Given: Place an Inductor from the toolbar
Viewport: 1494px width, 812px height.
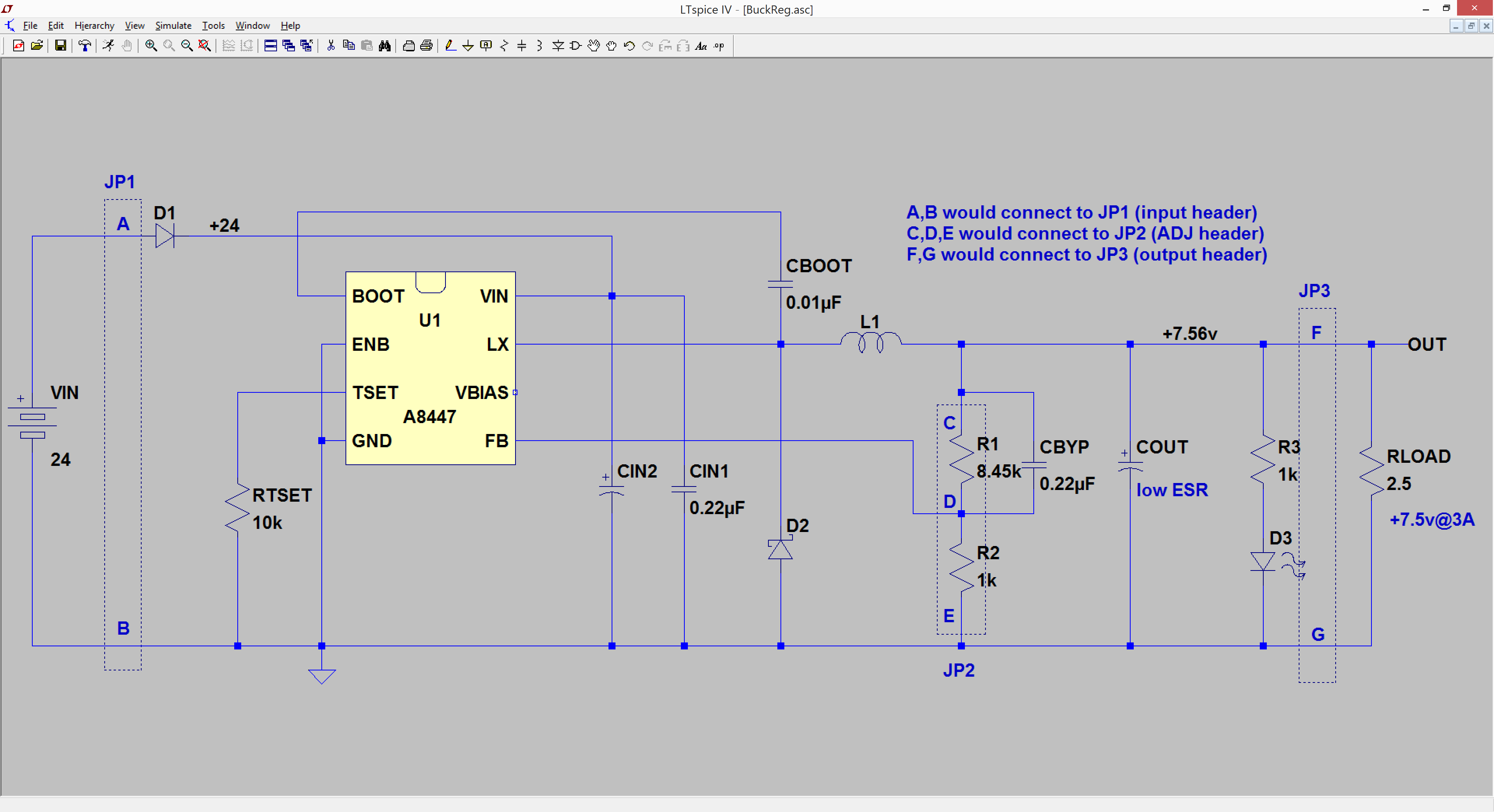Looking at the screenshot, I should [x=539, y=46].
